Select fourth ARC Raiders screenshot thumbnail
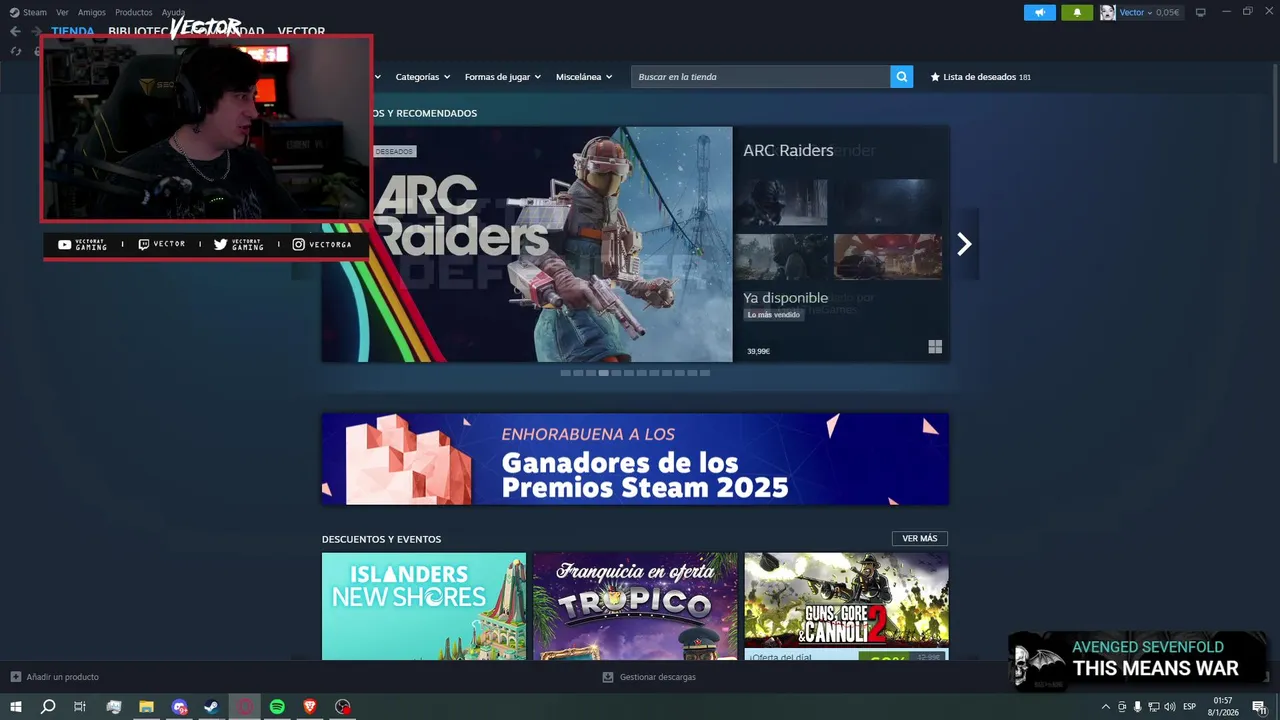The width and height of the screenshot is (1280, 720). tap(888, 257)
